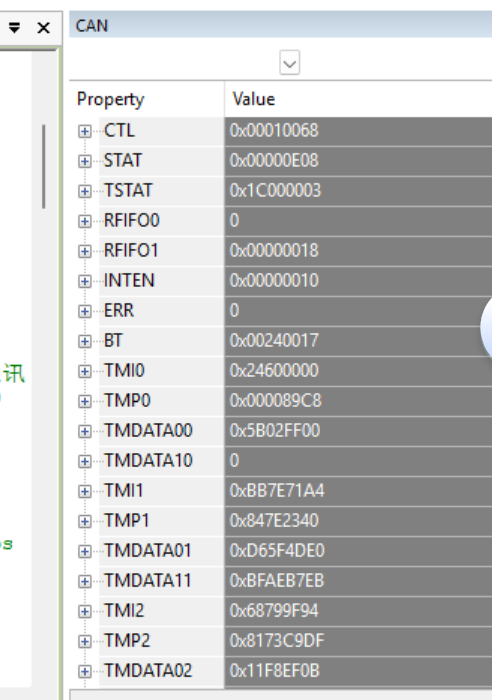Viewport: 492px width, 700px height.
Task: Open the dropdown chevron below CAN title
Action: coord(290,63)
